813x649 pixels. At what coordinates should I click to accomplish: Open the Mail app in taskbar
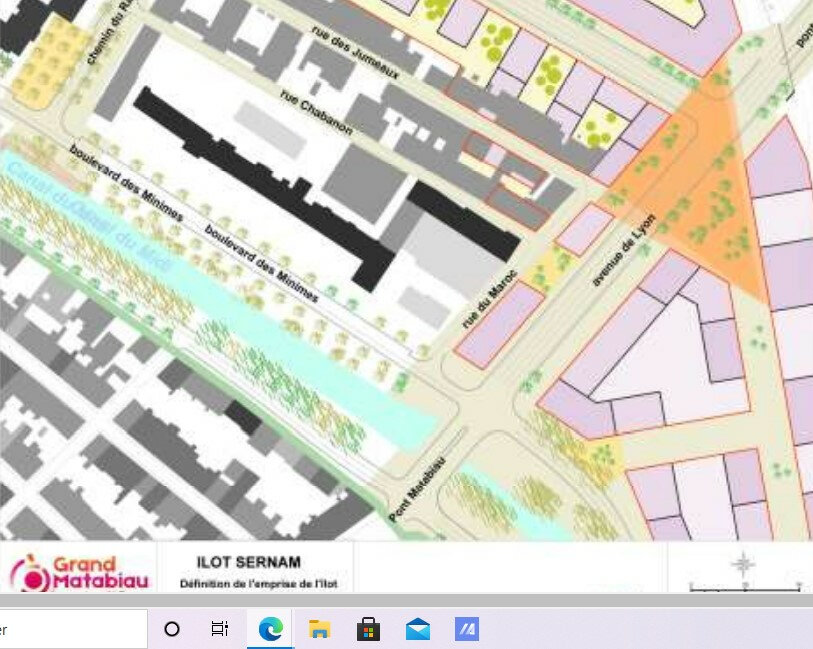[x=417, y=629]
